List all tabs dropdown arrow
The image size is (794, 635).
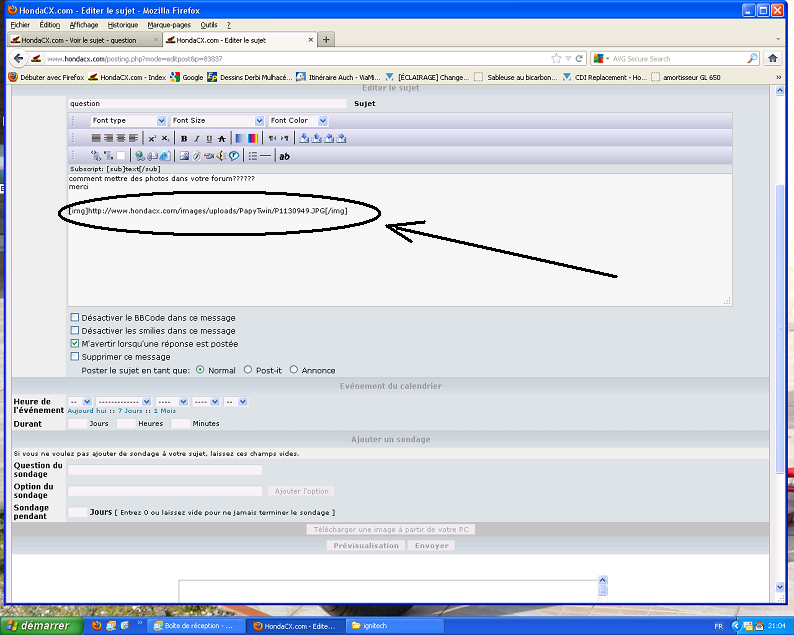pyautogui.click(x=778, y=39)
